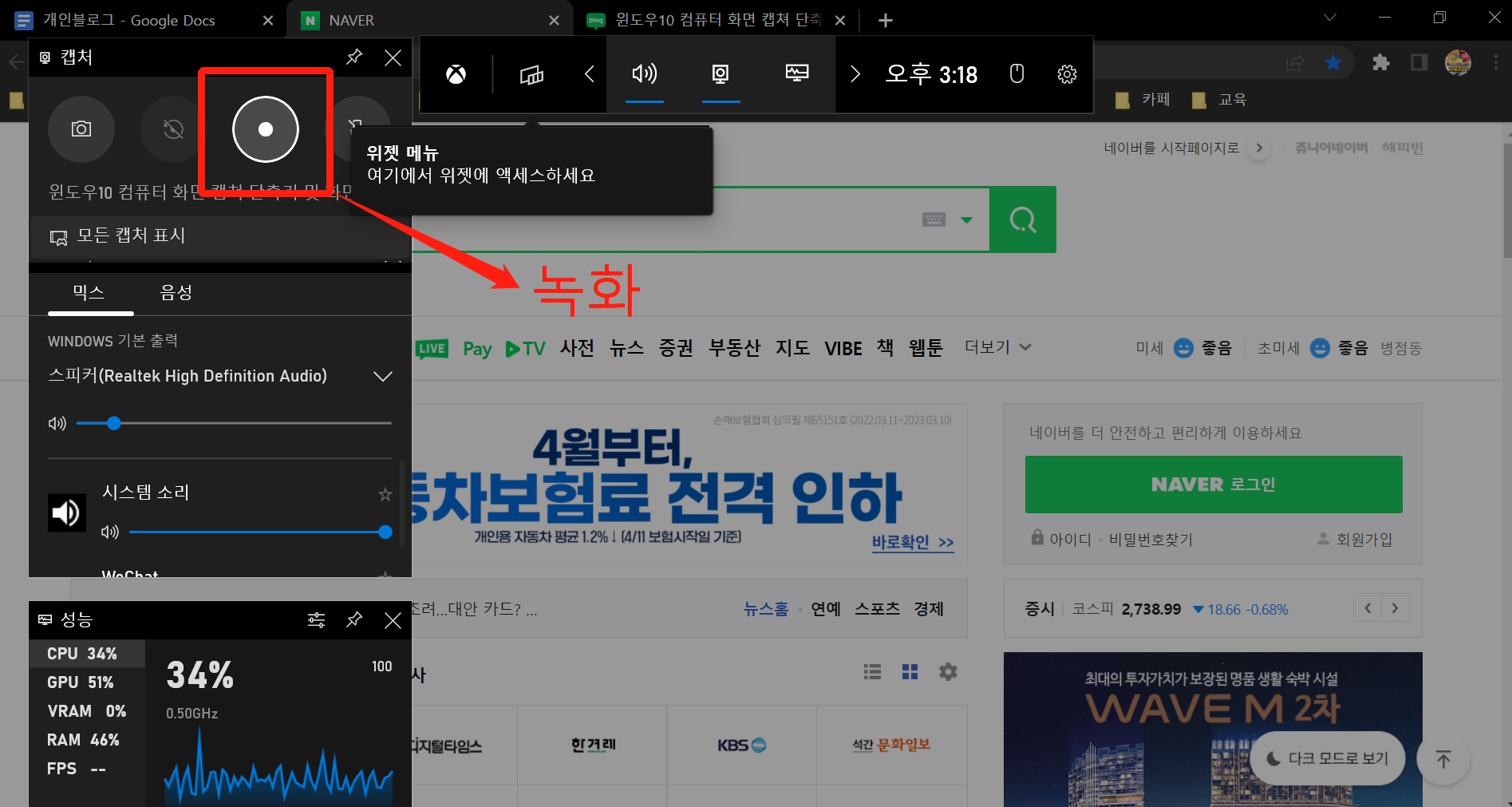This screenshot has height=807, width=1512.
Task: Close the 성능 widget
Action: coord(393,620)
